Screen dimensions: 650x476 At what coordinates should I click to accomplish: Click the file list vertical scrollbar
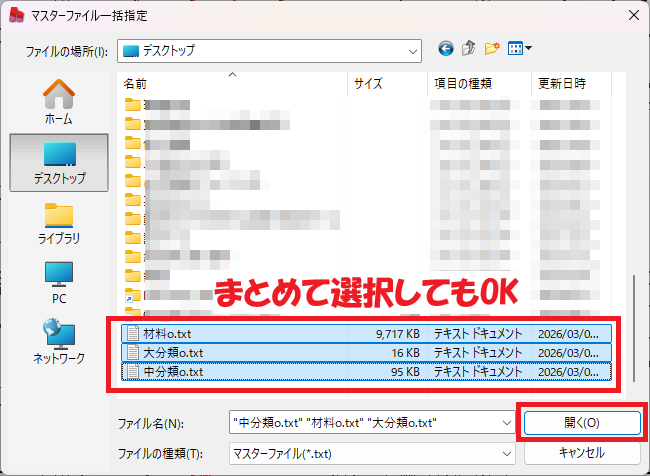[x=633, y=328]
